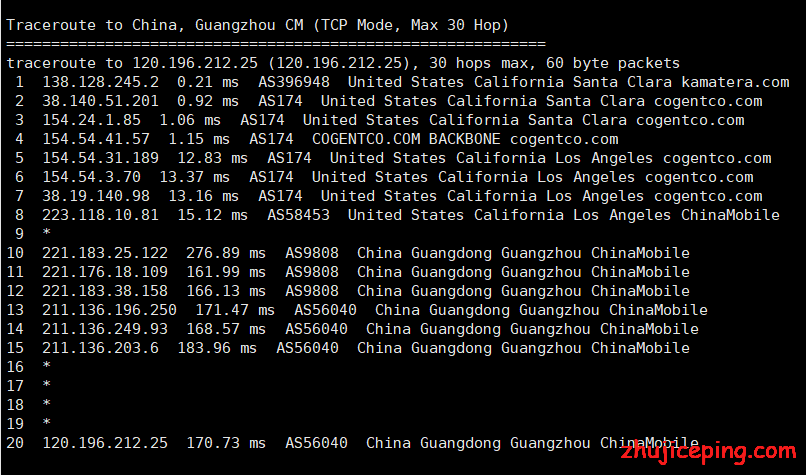Click IP 211.136.249.93 in hop 14
The image size is (806, 475).
tap(105, 329)
